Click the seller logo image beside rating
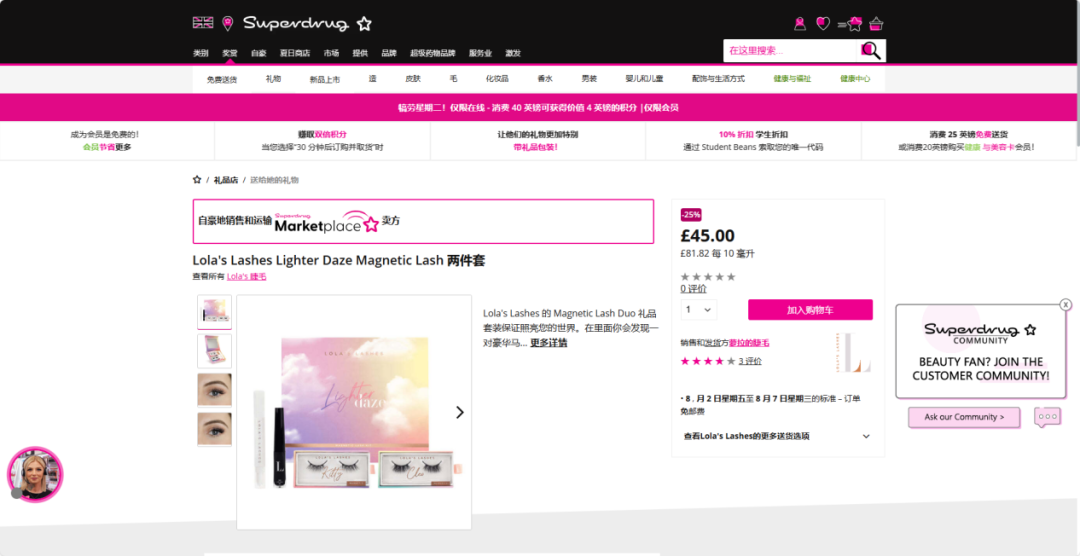 [x=853, y=352]
